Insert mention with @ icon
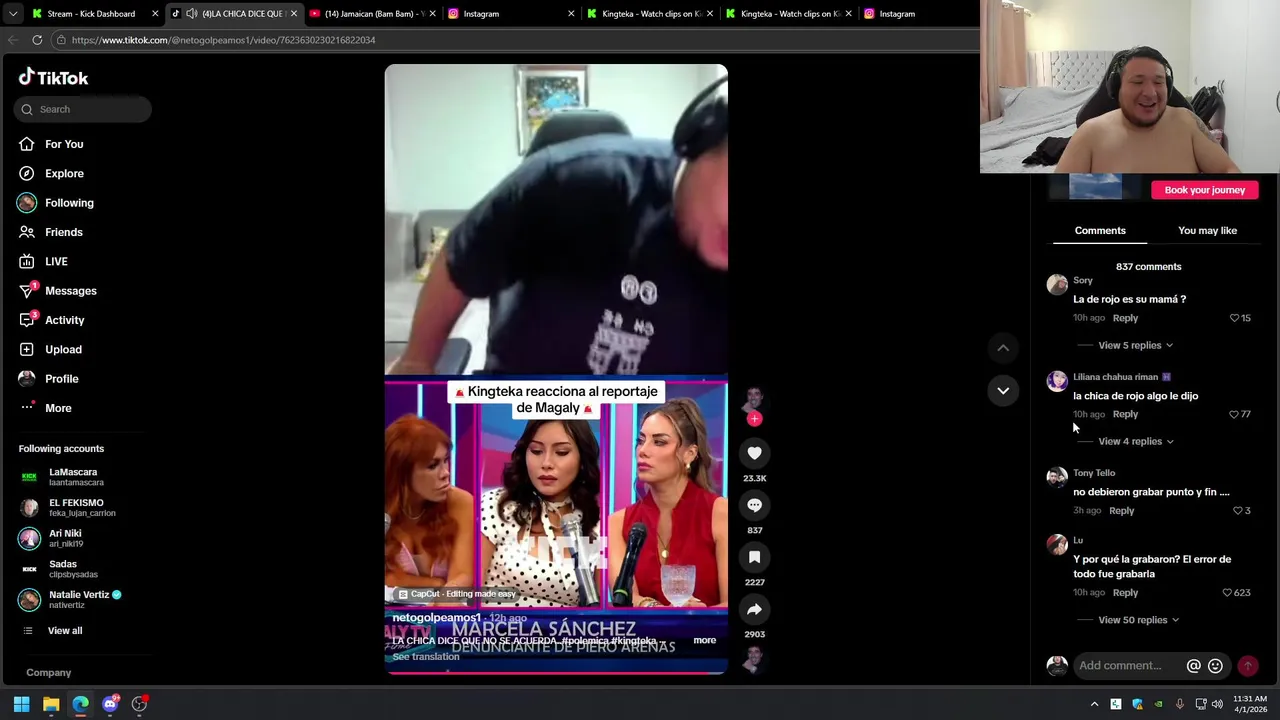This screenshot has height=720, width=1280. pyautogui.click(x=1193, y=666)
